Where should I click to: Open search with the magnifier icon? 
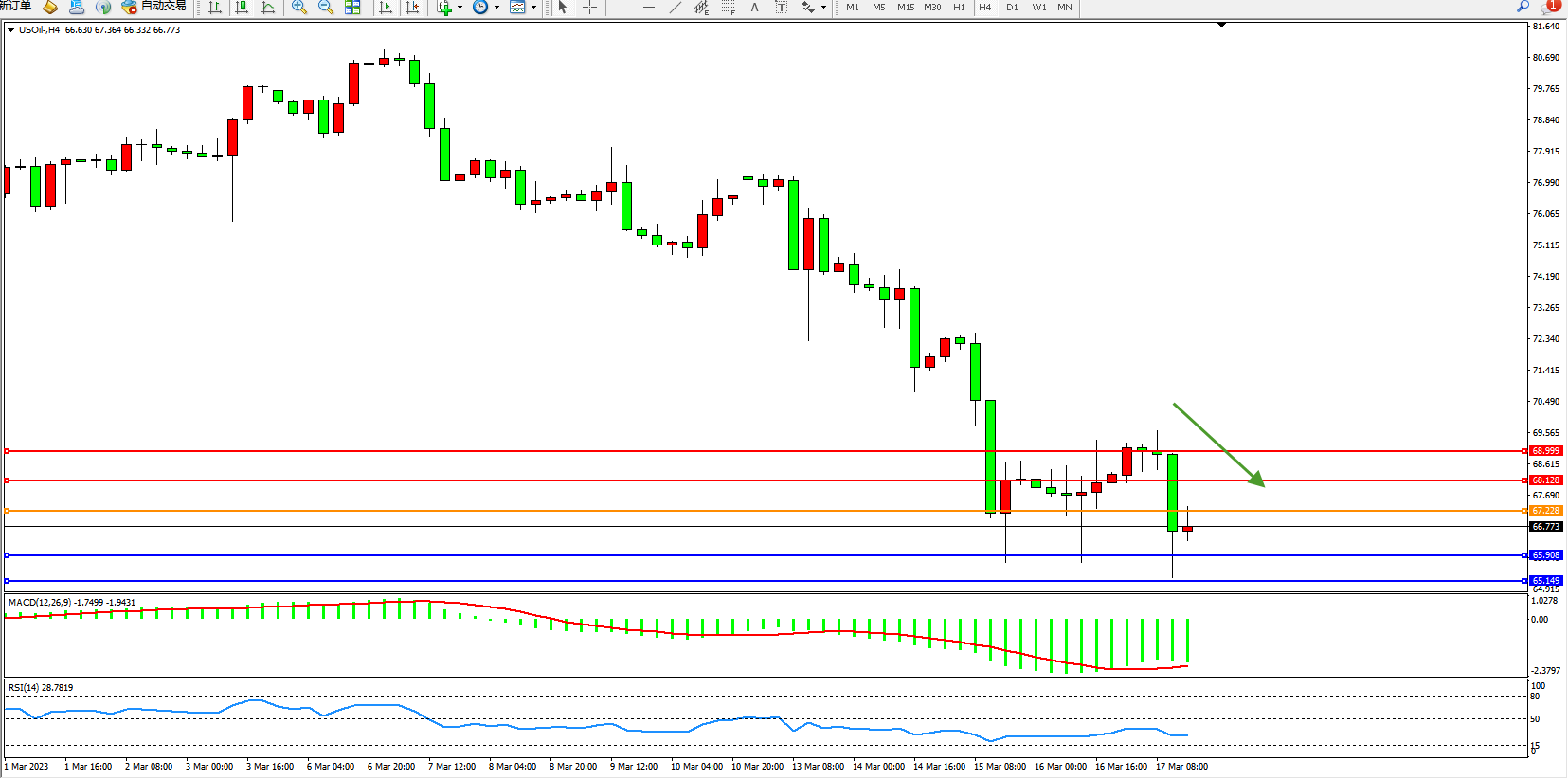tap(1523, 7)
